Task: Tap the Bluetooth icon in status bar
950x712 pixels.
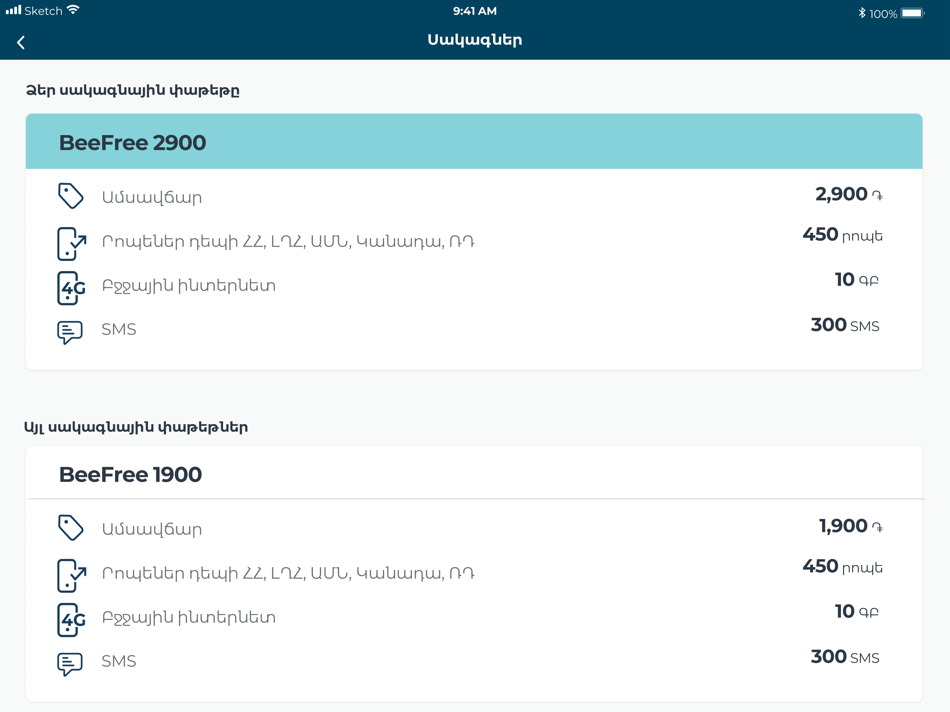Action: (x=862, y=13)
